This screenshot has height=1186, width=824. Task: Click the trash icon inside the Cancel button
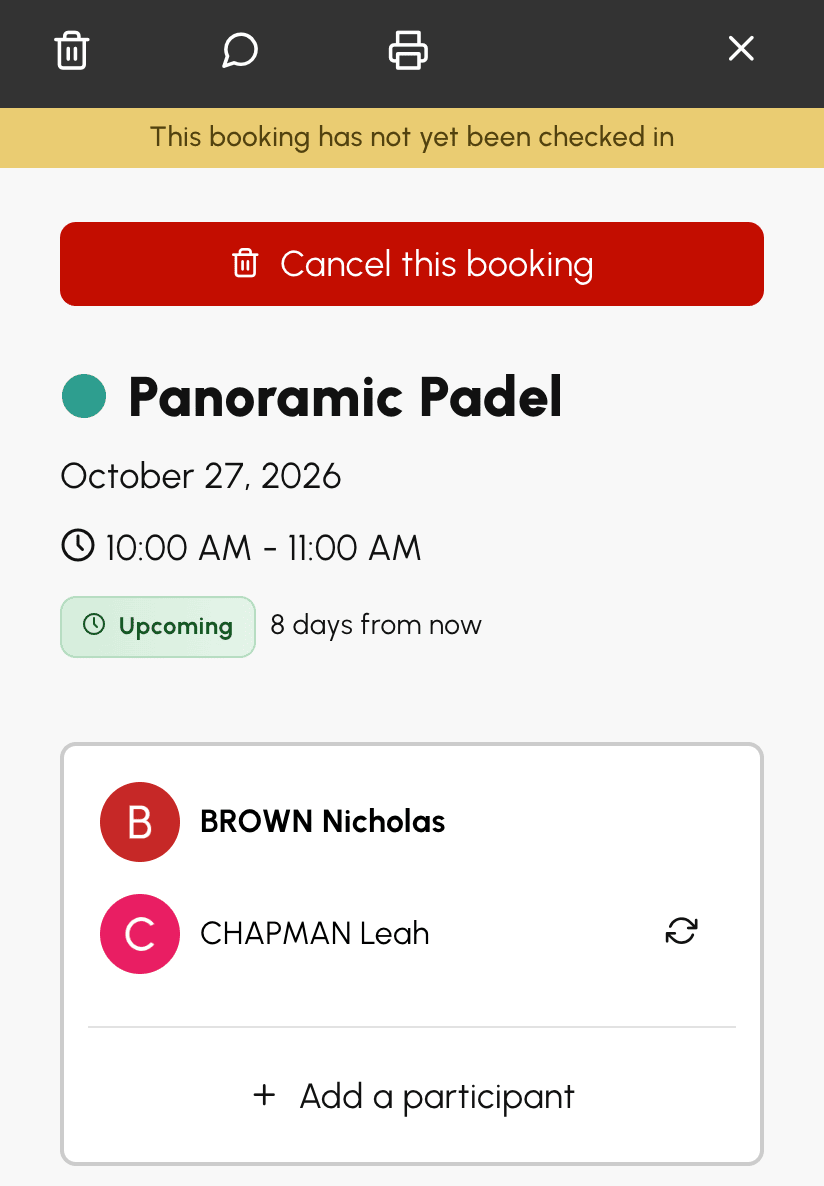(245, 263)
